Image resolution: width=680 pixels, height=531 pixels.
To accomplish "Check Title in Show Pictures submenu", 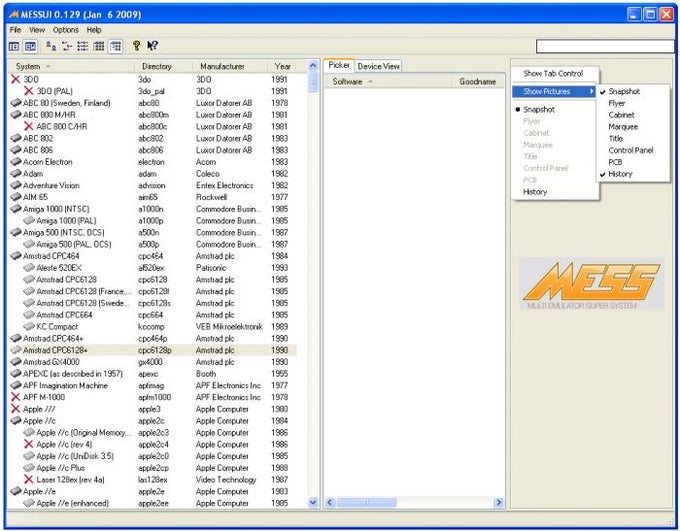I will tap(633, 138).
